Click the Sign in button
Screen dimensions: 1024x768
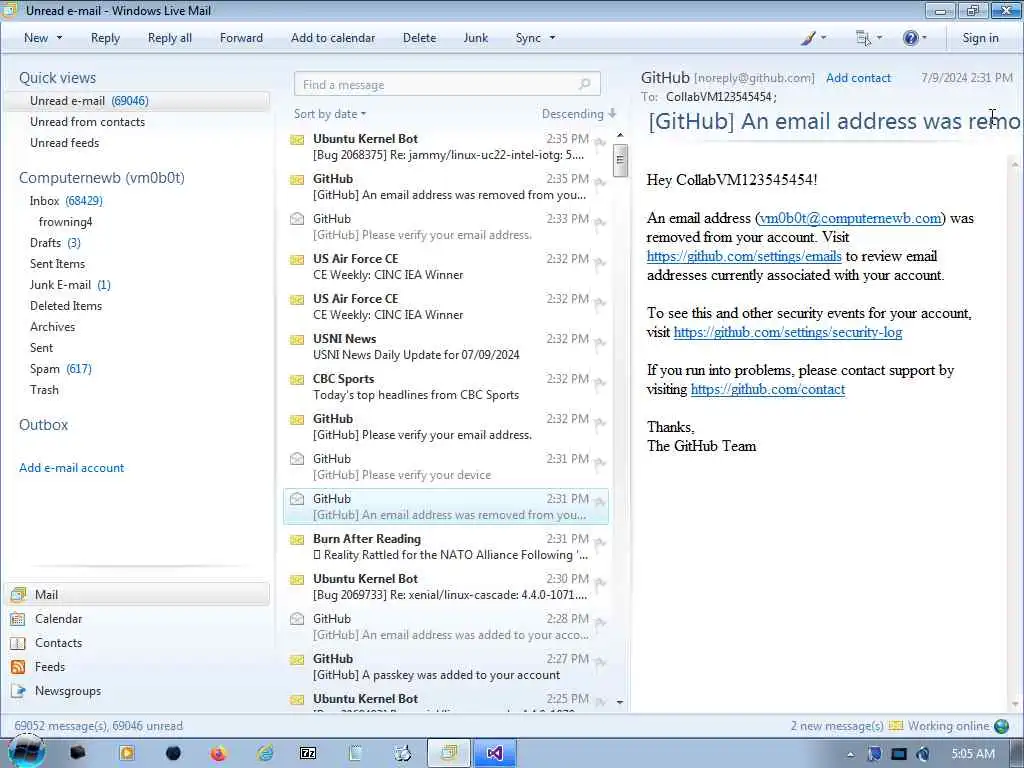click(980, 38)
